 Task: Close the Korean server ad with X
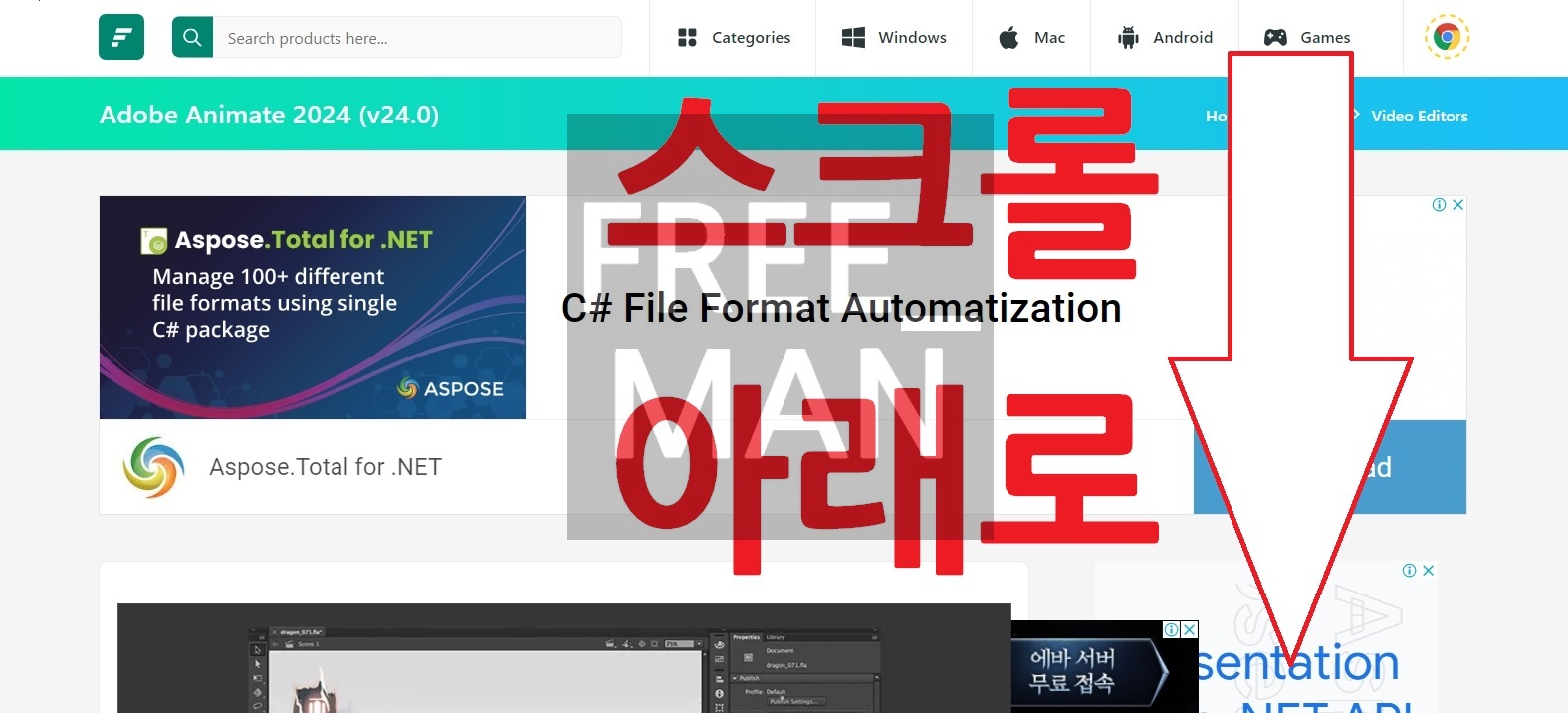pos(1190,629)
